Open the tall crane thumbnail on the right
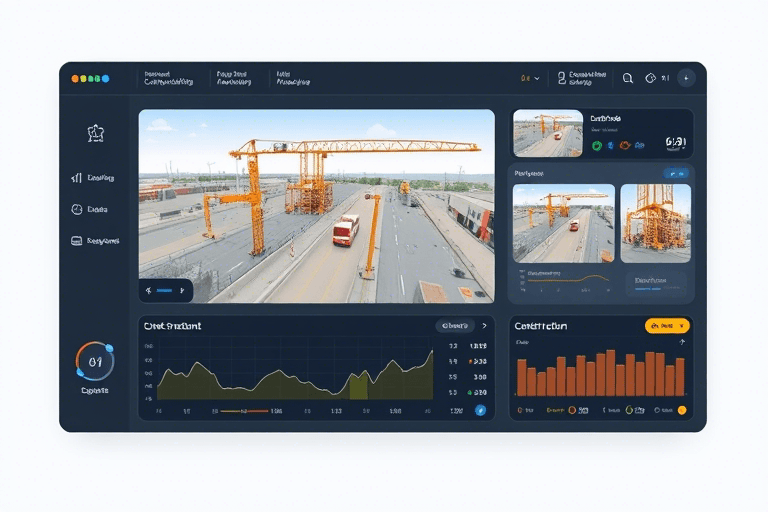 pos(655,223)
